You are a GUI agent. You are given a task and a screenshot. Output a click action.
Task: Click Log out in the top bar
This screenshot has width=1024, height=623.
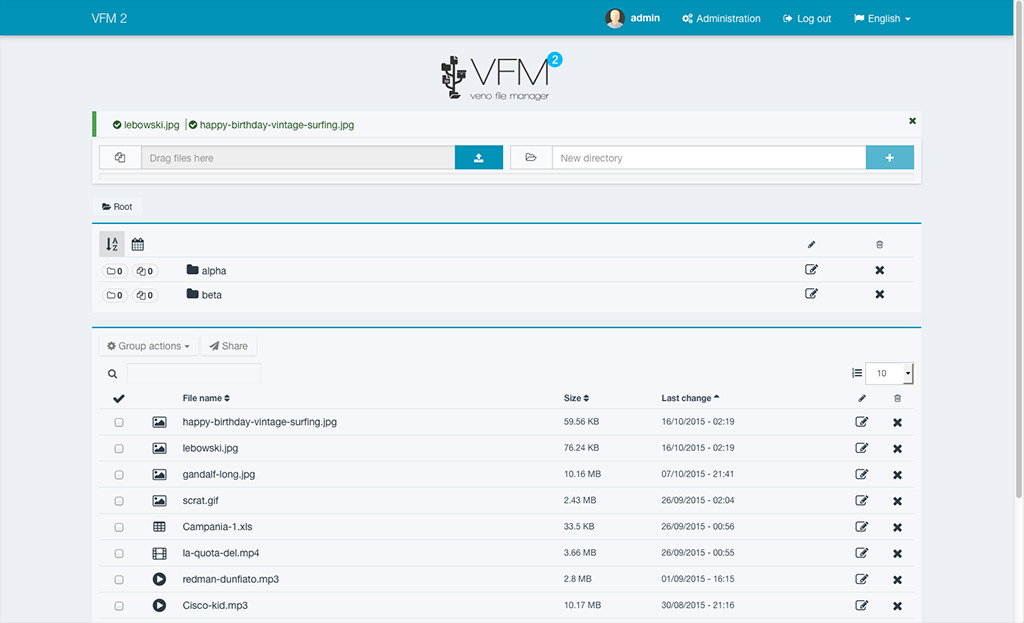pos(807,18)
